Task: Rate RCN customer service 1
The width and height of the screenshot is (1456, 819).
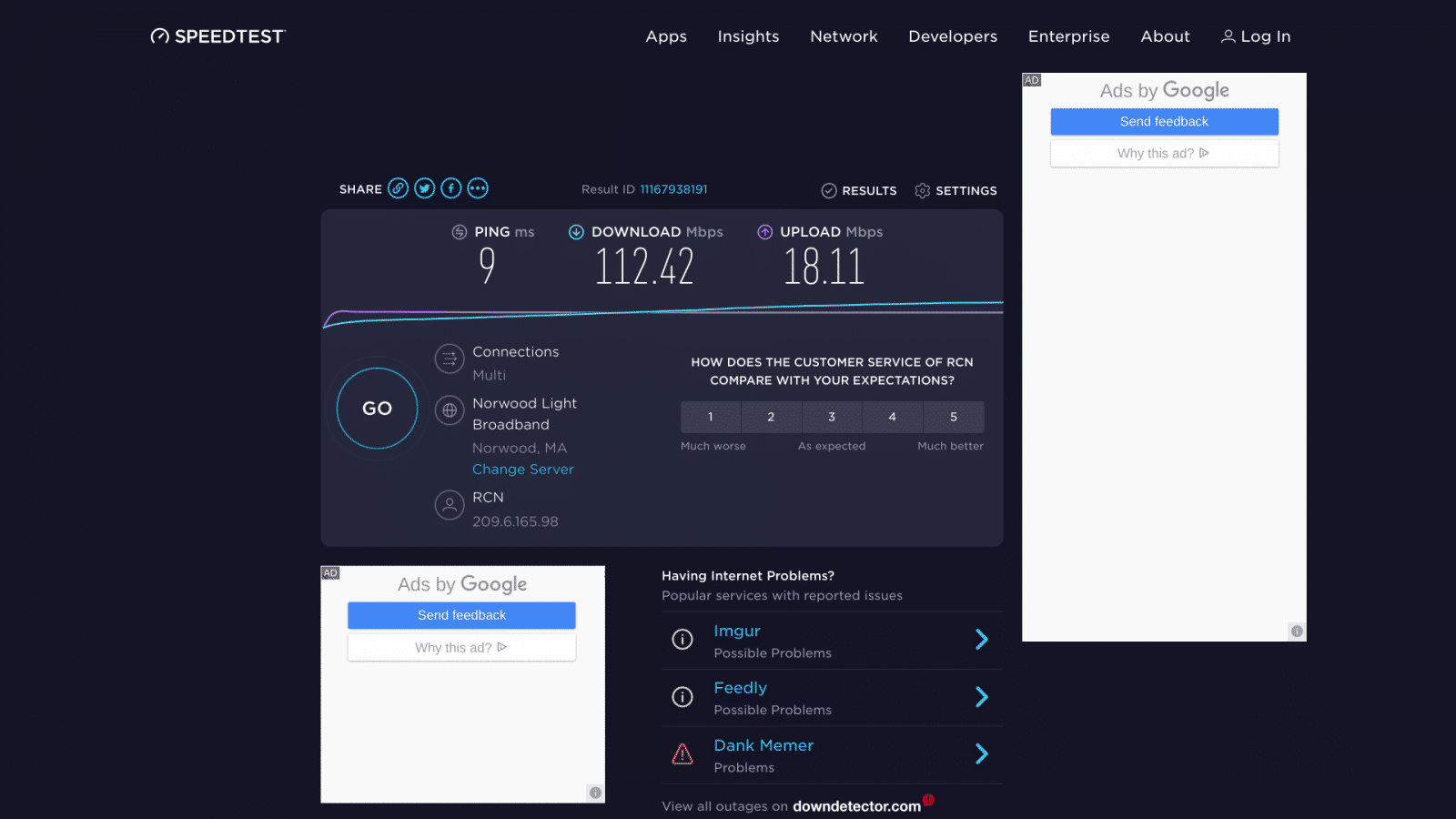Action: [711, 417]
